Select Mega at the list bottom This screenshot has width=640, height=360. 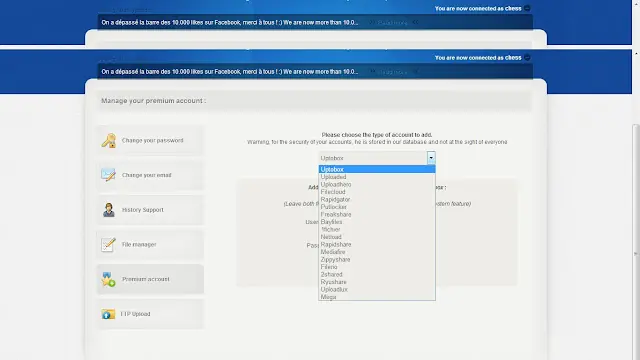[x=377, y=297]
